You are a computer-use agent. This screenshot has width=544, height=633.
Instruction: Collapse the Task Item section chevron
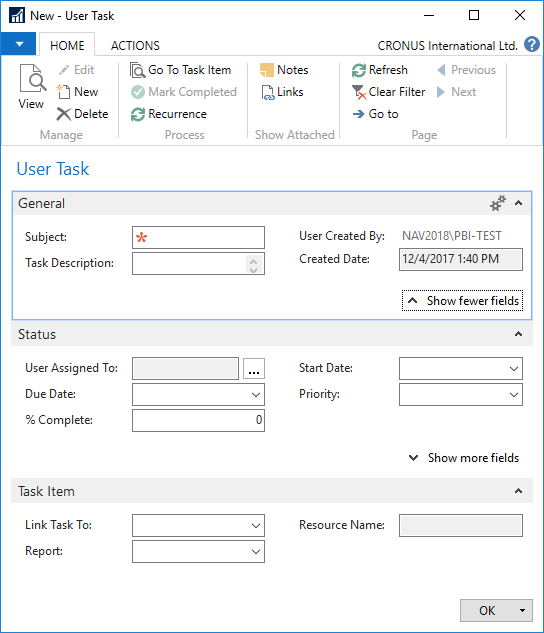click(x=519, y=491)
